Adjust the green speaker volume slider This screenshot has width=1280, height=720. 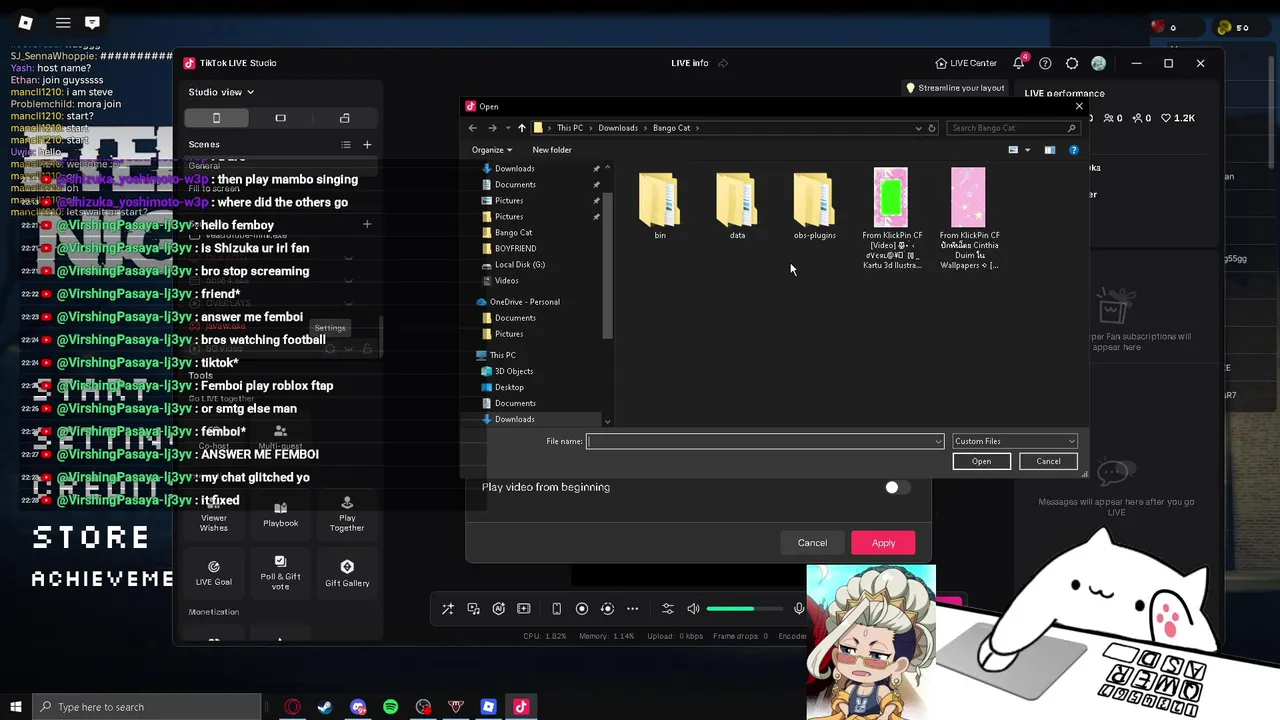tap(743, 609)
